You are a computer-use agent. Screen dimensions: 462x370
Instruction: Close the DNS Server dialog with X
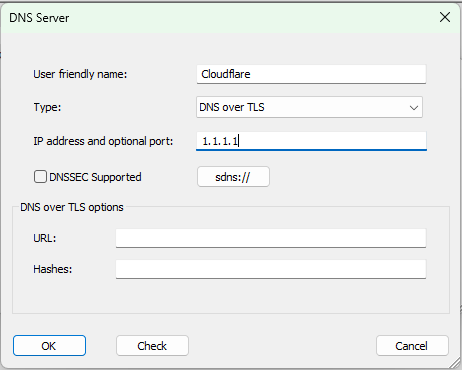click(445, 17)
